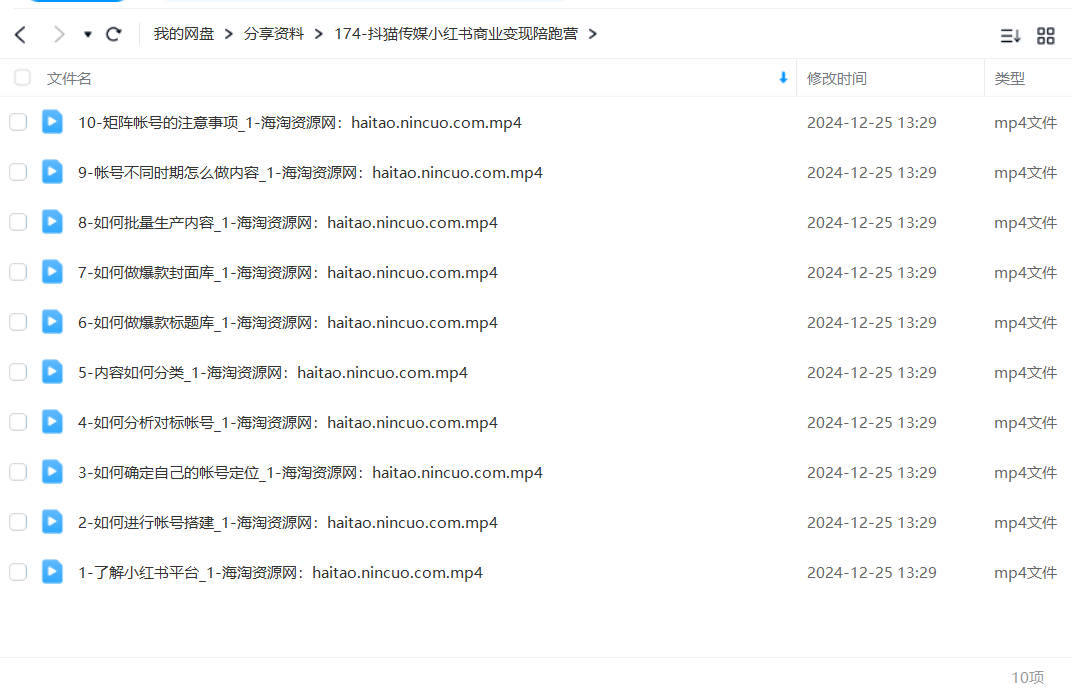Select file name 10-矩阵帐号的注意事项_1-海淘资源网

(300, 122)
